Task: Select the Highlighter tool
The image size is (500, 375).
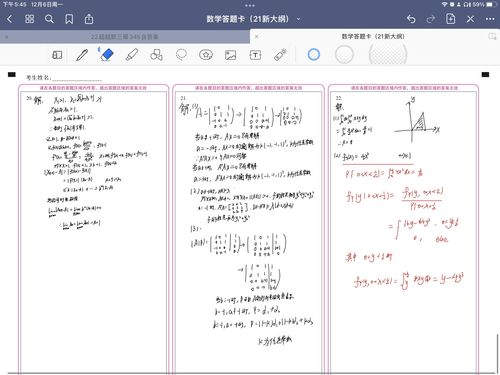Action: [x=132, y=55]
